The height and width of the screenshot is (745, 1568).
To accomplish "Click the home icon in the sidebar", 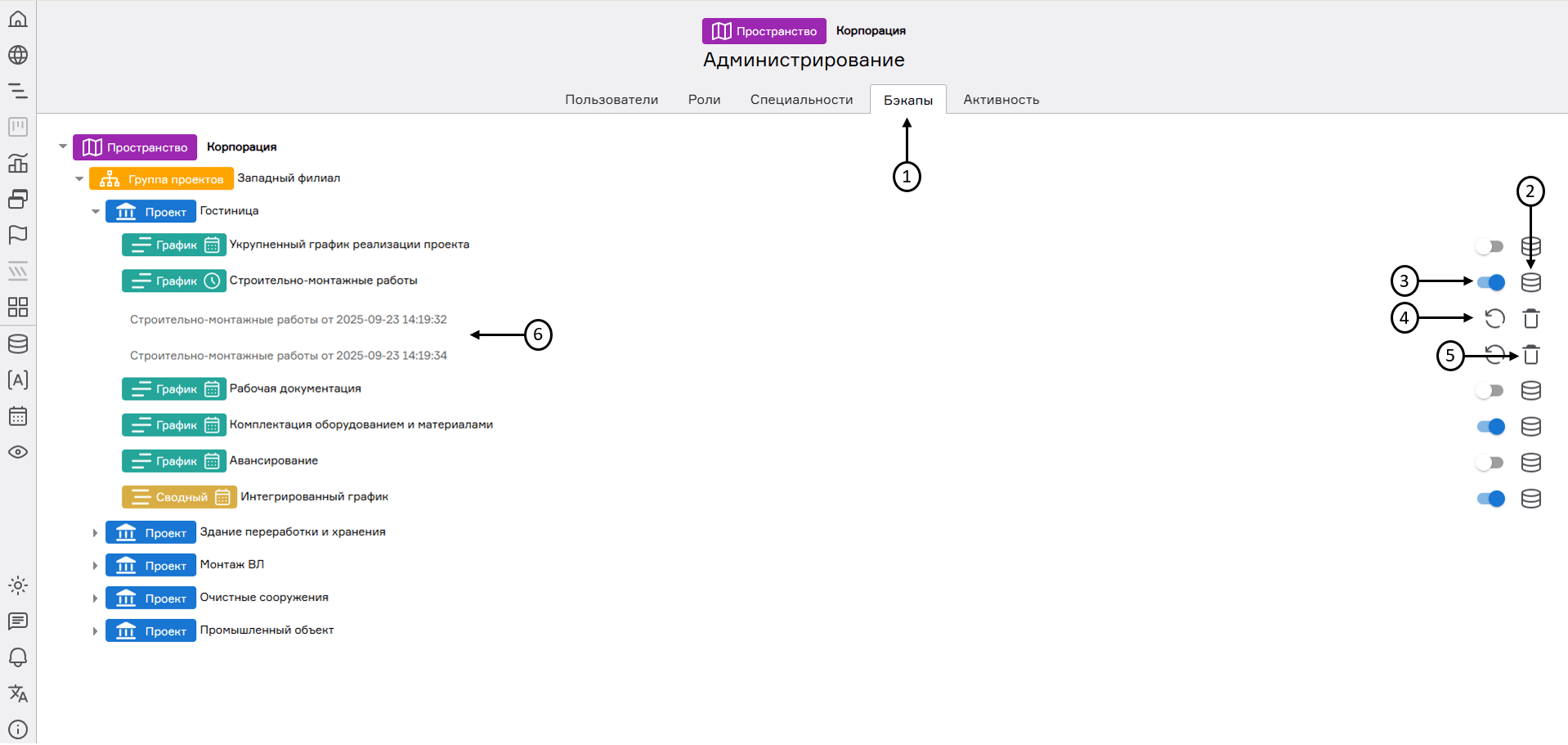I will (x=18, y=19).
